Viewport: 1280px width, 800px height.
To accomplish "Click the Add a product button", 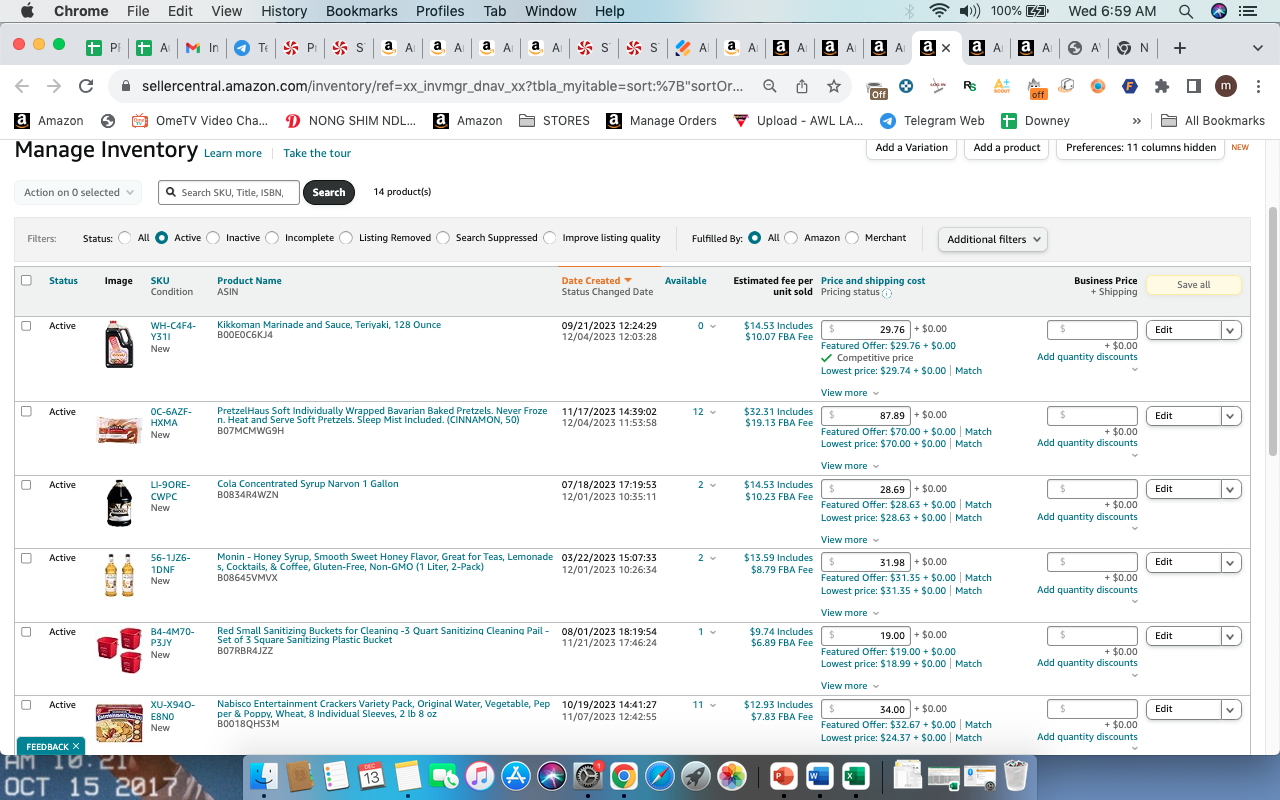I will point(1007,148).
